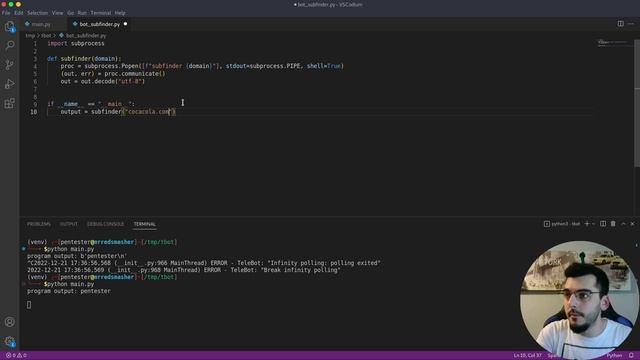
Task: Open the Run and Debug view
Action: 9,84
